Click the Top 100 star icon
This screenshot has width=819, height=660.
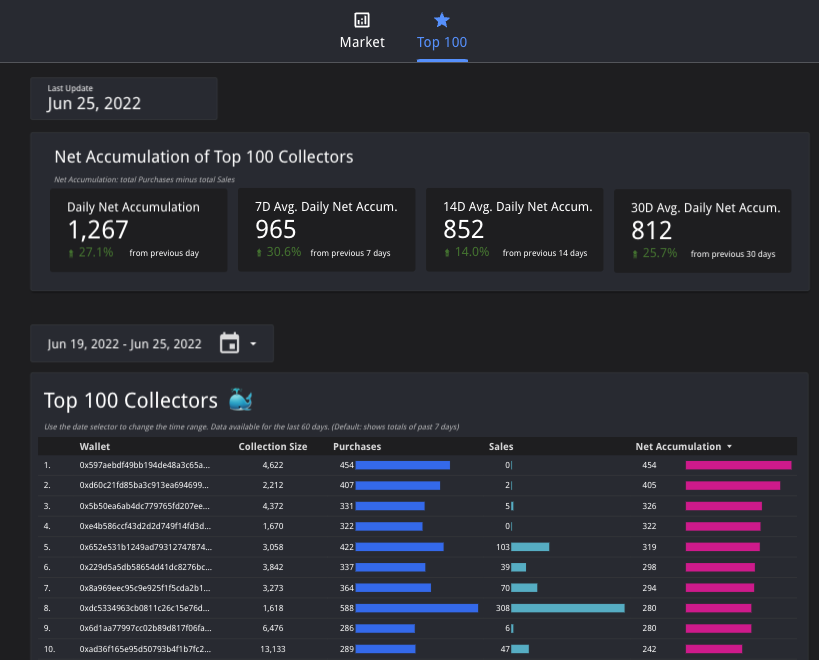[x=442, y=20]
